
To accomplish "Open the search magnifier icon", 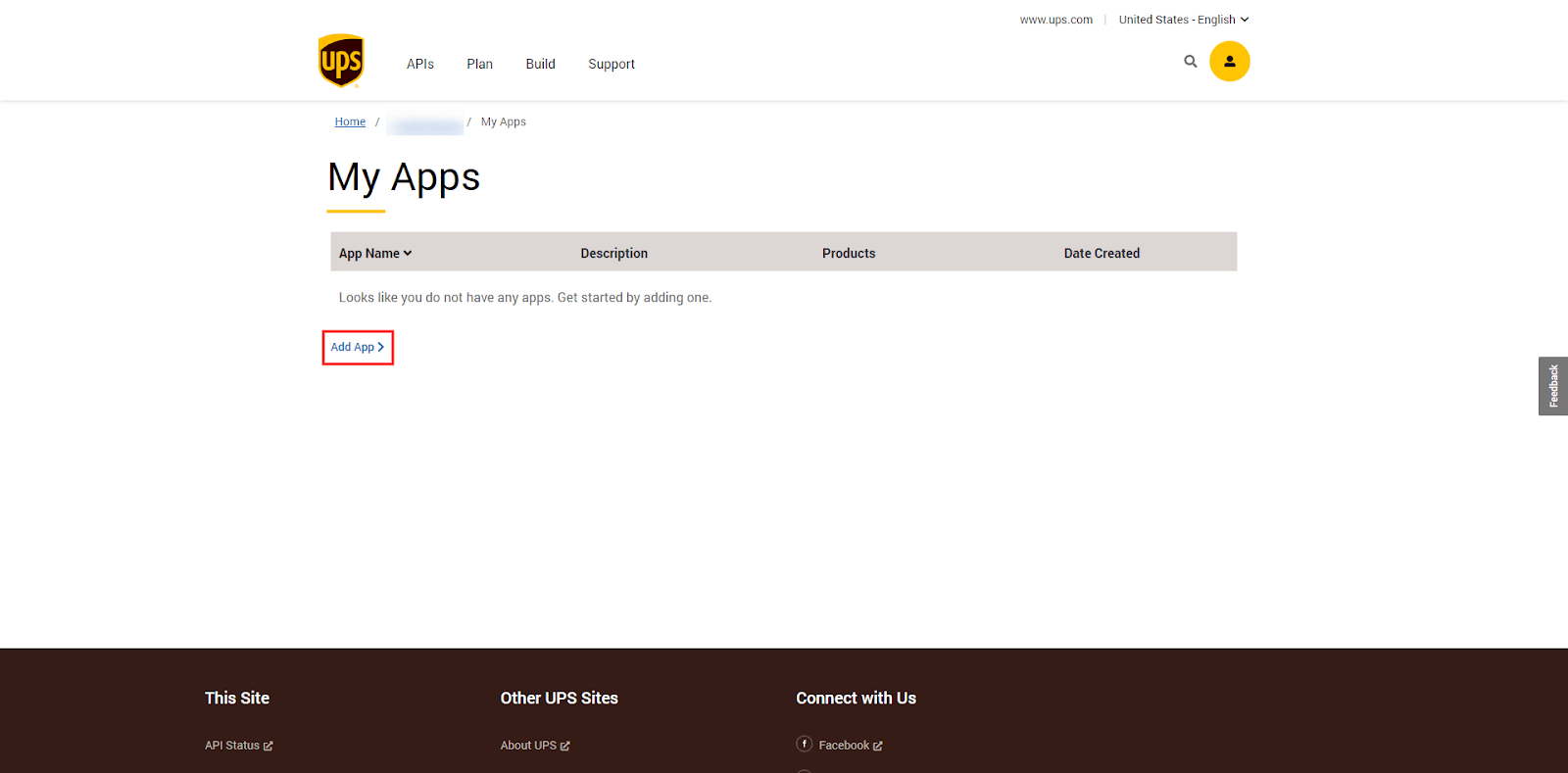I will tap(1191, 62).
